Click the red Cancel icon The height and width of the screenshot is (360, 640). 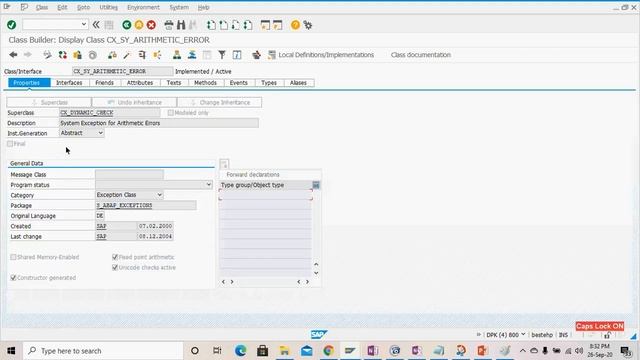coord(151,25)
